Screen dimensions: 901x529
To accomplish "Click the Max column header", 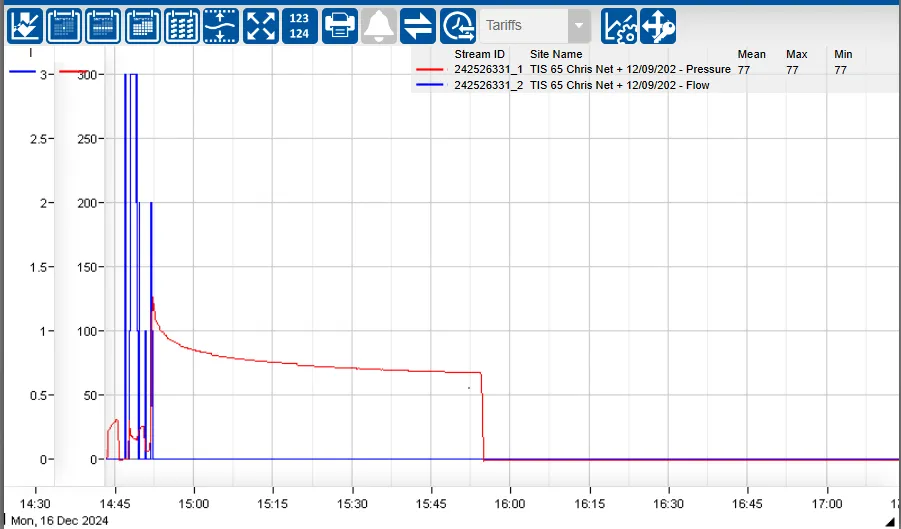I will click(797, 54).
